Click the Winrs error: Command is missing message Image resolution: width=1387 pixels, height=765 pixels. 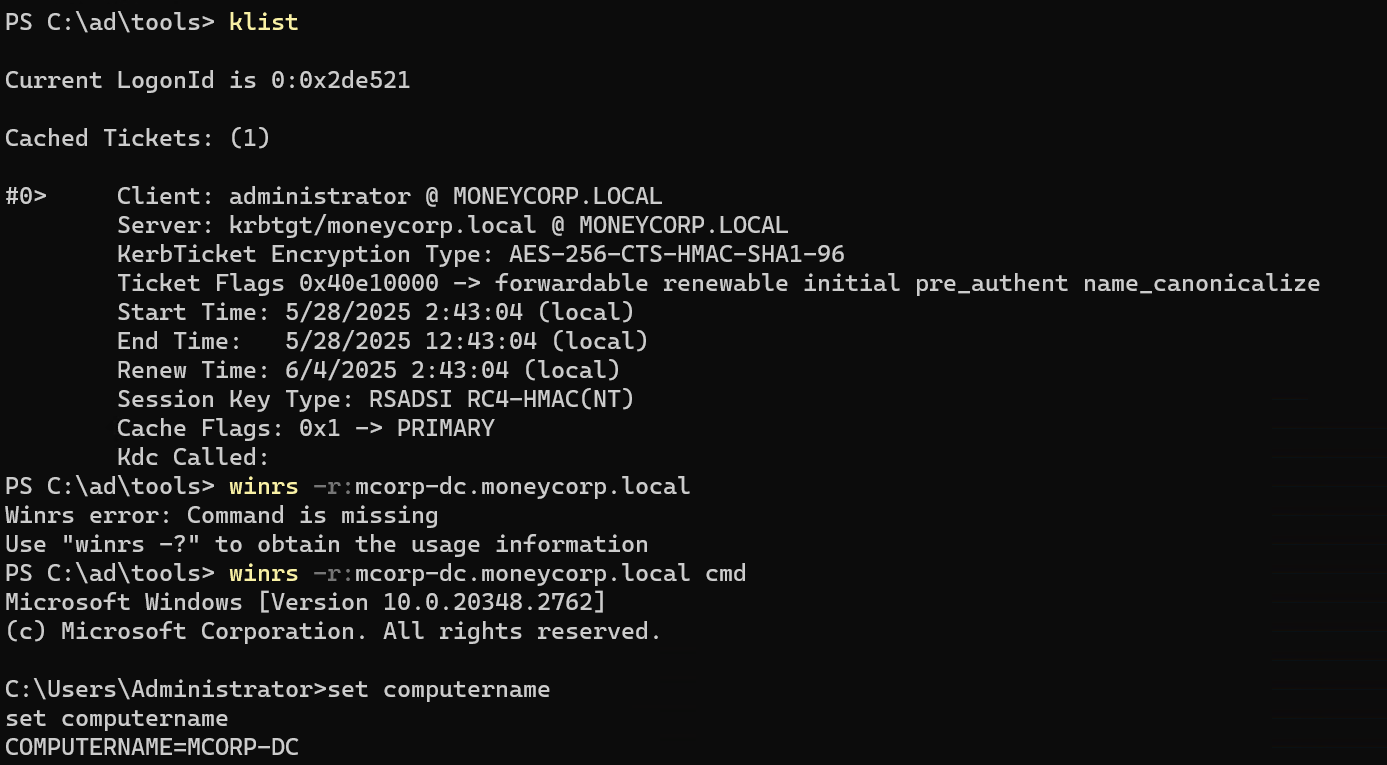point(221,515)
